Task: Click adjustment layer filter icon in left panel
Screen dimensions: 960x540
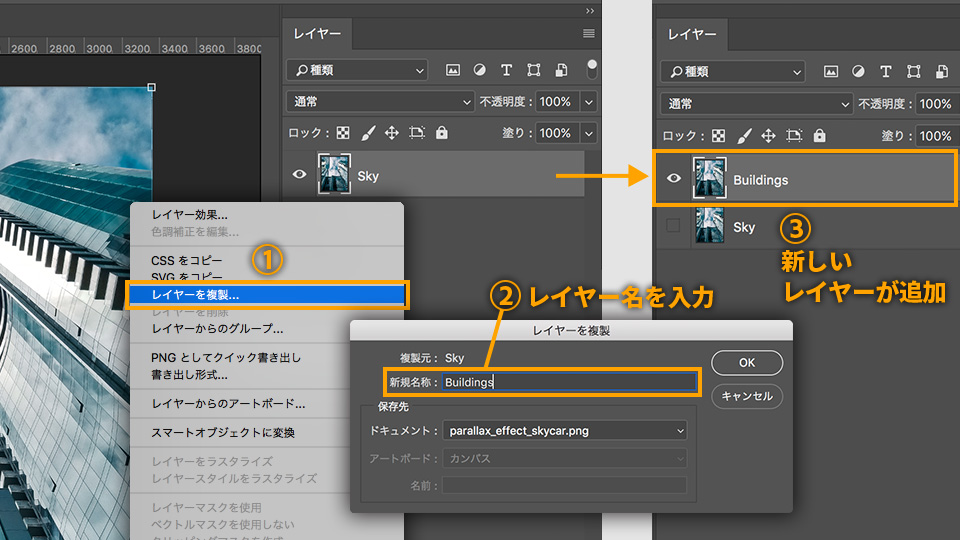Action: click(479, 70)
